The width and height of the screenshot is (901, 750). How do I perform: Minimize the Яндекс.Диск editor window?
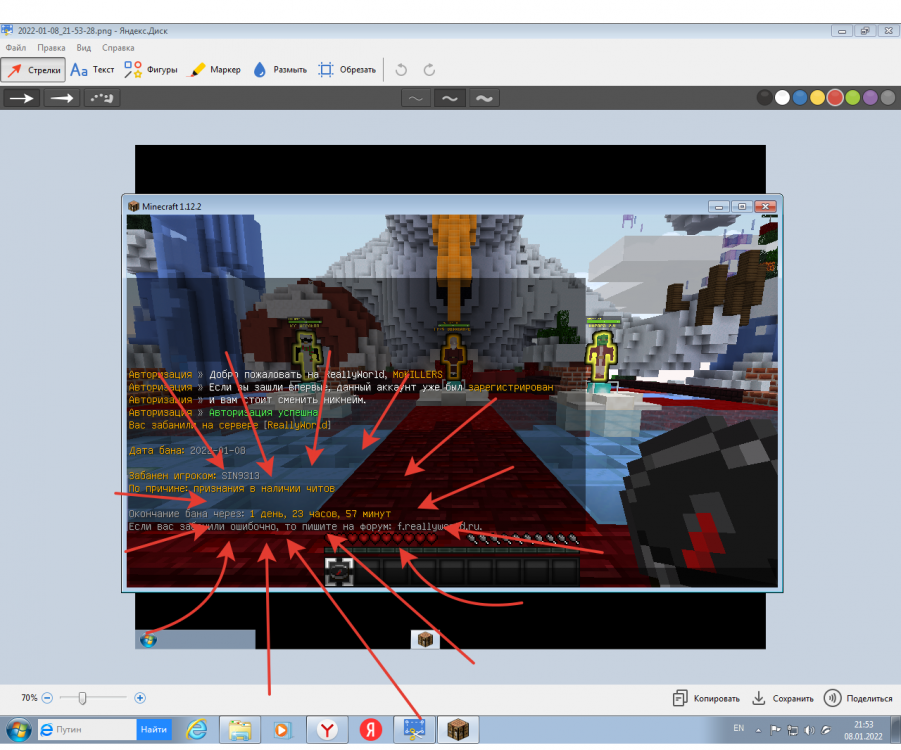[x=842, y=31]
